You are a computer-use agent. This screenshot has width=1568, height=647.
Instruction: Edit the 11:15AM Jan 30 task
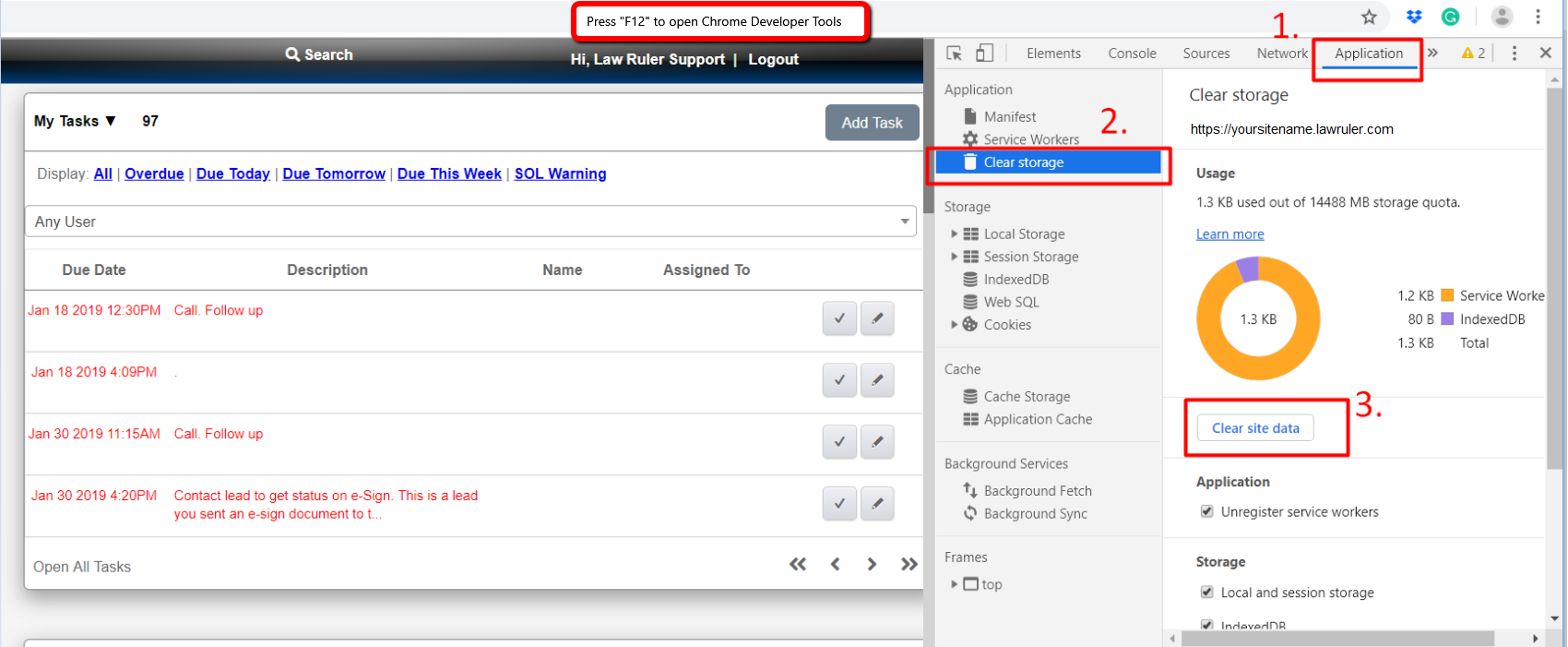tap(877, 441)
